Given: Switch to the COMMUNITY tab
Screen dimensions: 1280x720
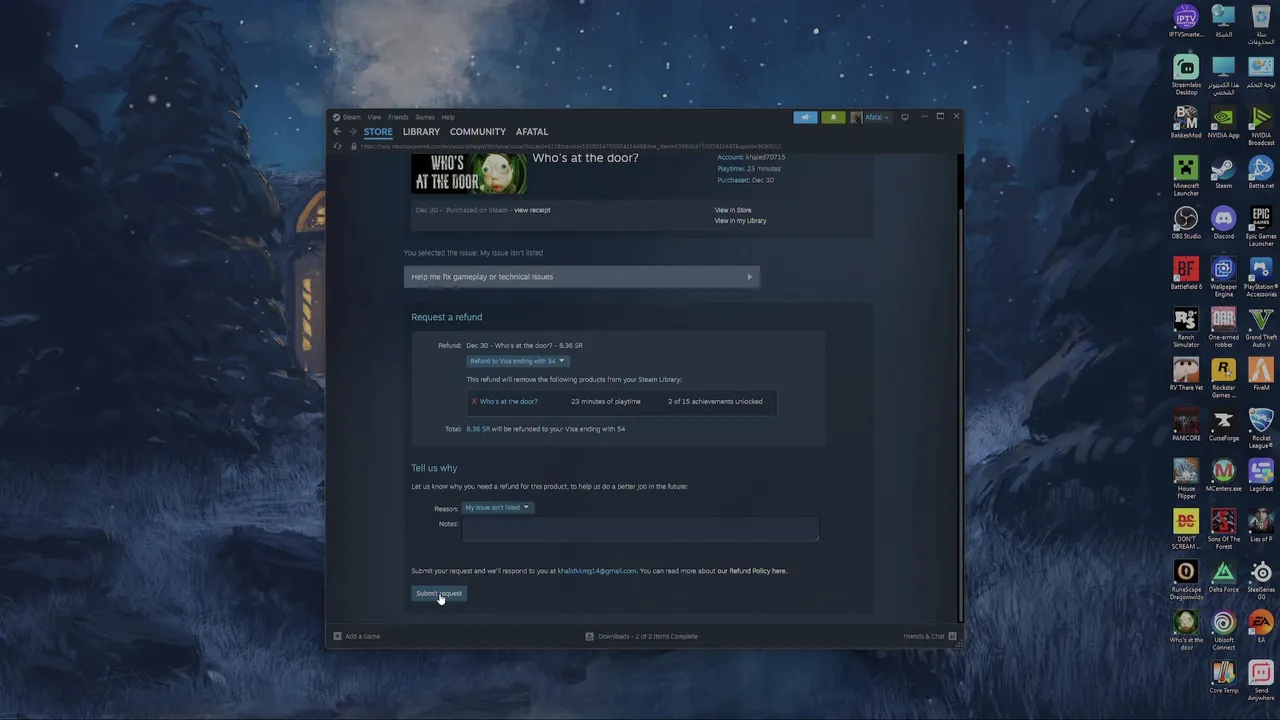Looking at the screenshot, I should coord(478,132).
